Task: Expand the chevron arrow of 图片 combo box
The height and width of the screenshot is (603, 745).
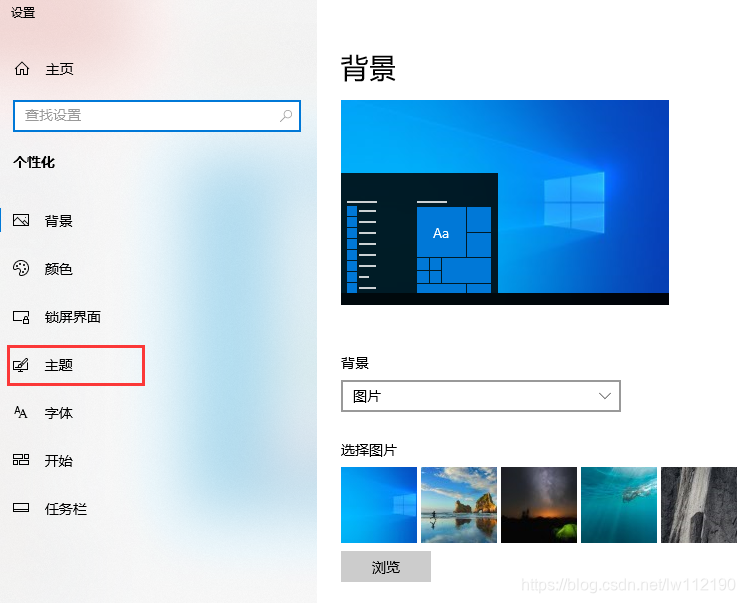Action: coord(604,396)
